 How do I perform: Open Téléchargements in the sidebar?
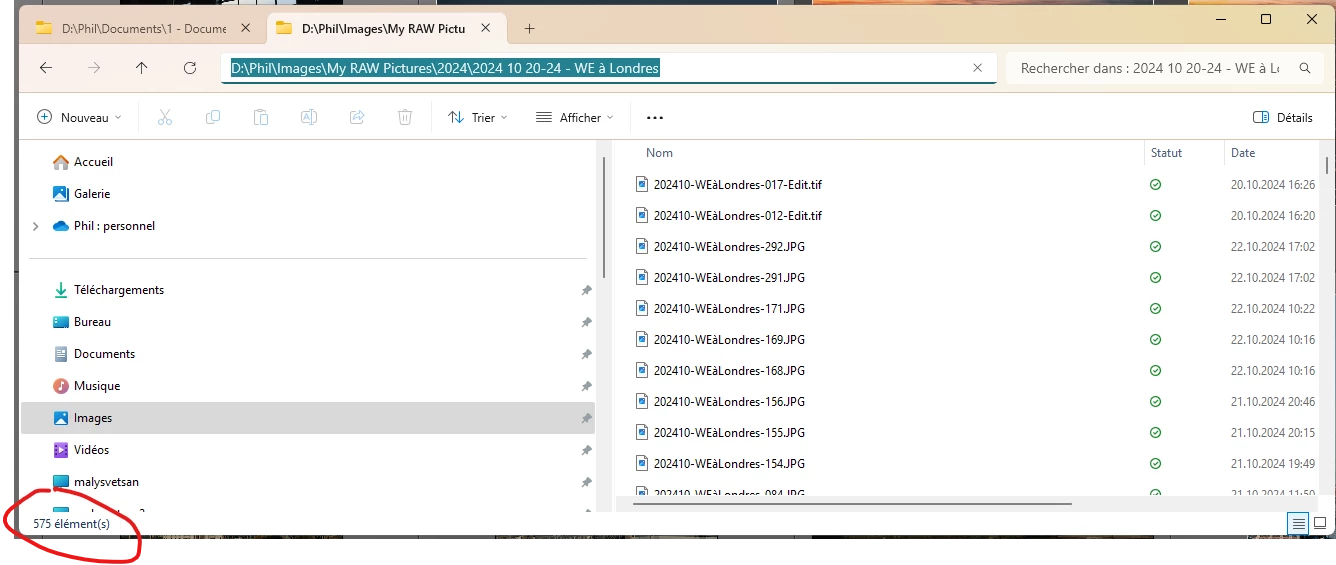pos(118,290)
